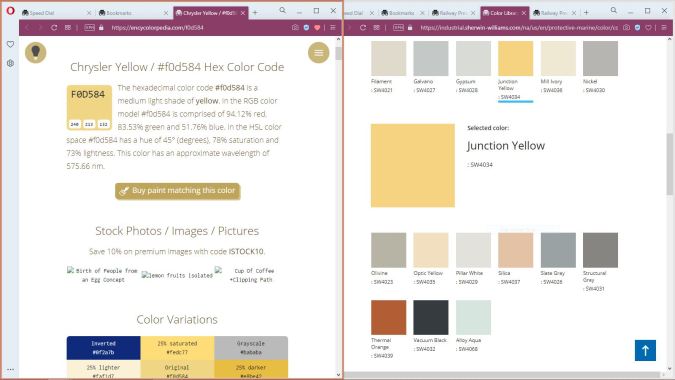The image size is (675, 380).
Task: Open the three-dots sidebar setup at bottom left
Action: (x=10, y=369)
